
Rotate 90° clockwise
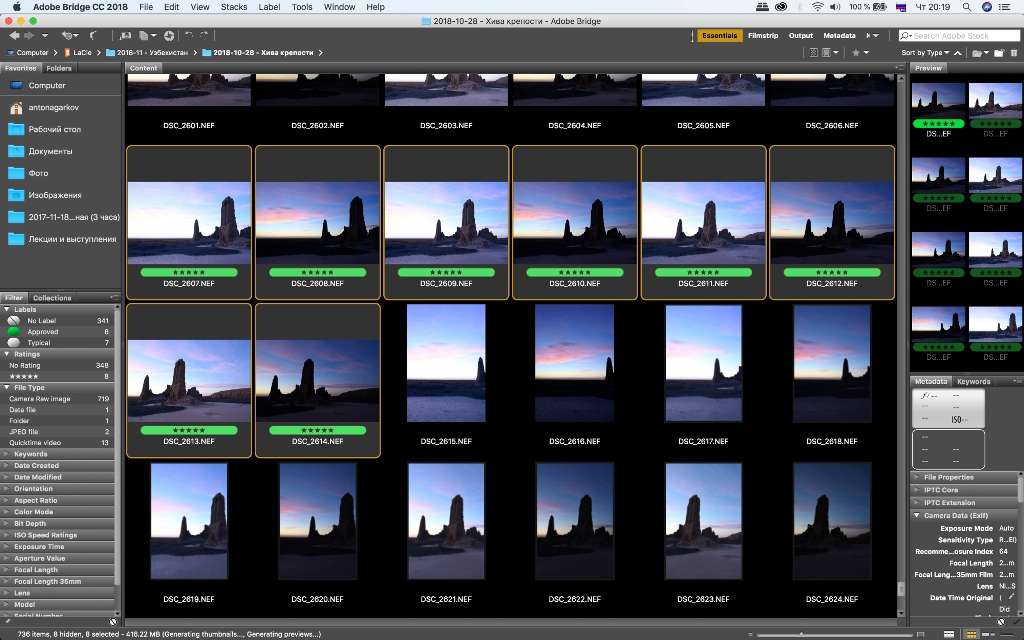click(204, 35)
